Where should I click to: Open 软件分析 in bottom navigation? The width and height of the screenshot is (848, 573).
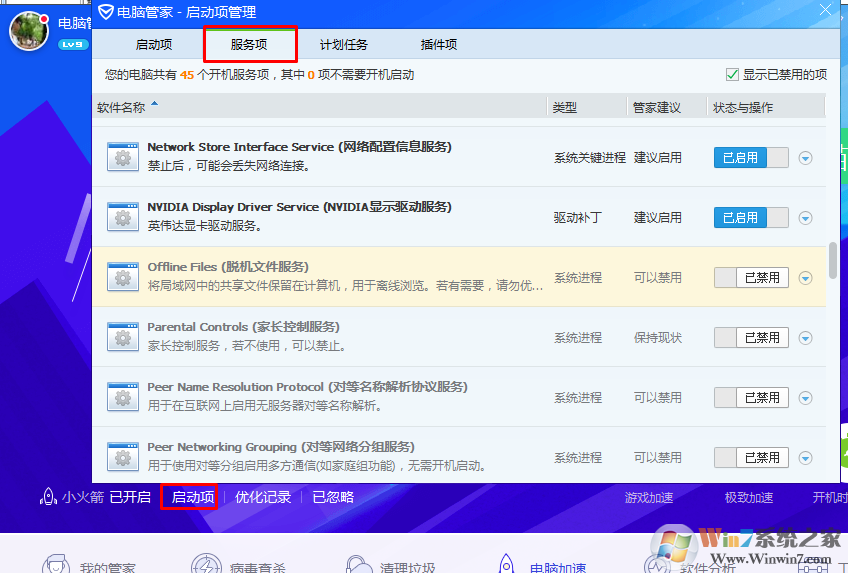[690, 565]
